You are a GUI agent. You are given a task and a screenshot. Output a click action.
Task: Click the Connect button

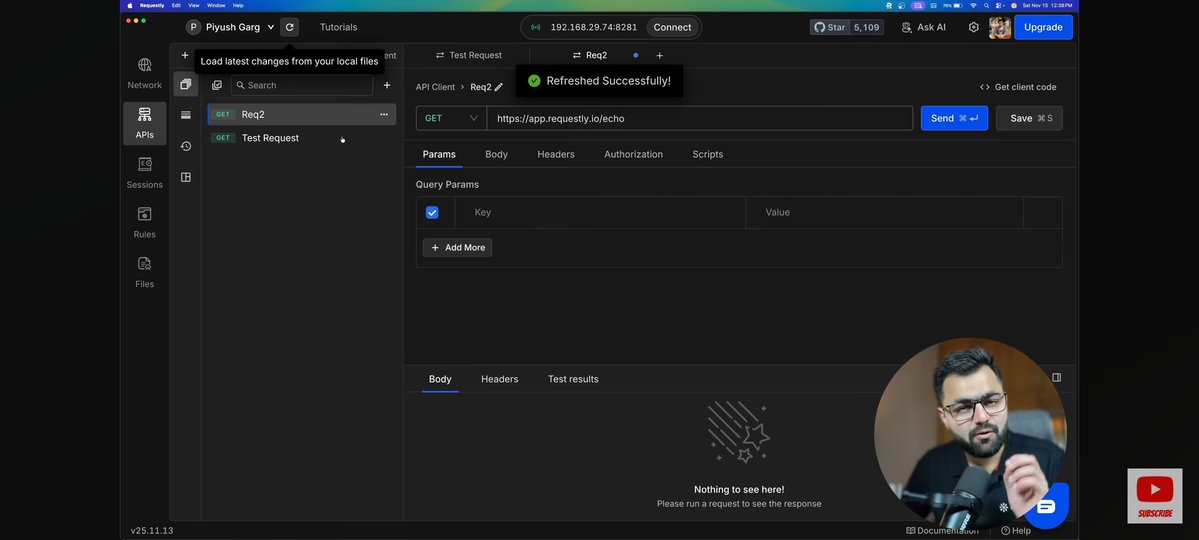pyautogui.click(x=672, y=27)
